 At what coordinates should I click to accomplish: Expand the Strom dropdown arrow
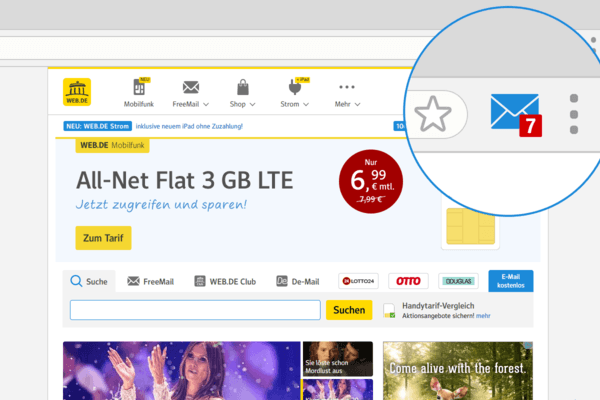[x=306, y=104]
